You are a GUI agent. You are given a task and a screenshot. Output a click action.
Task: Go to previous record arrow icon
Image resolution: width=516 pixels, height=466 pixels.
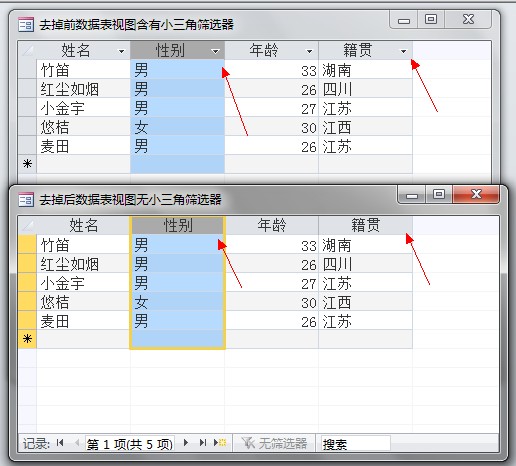77,443
